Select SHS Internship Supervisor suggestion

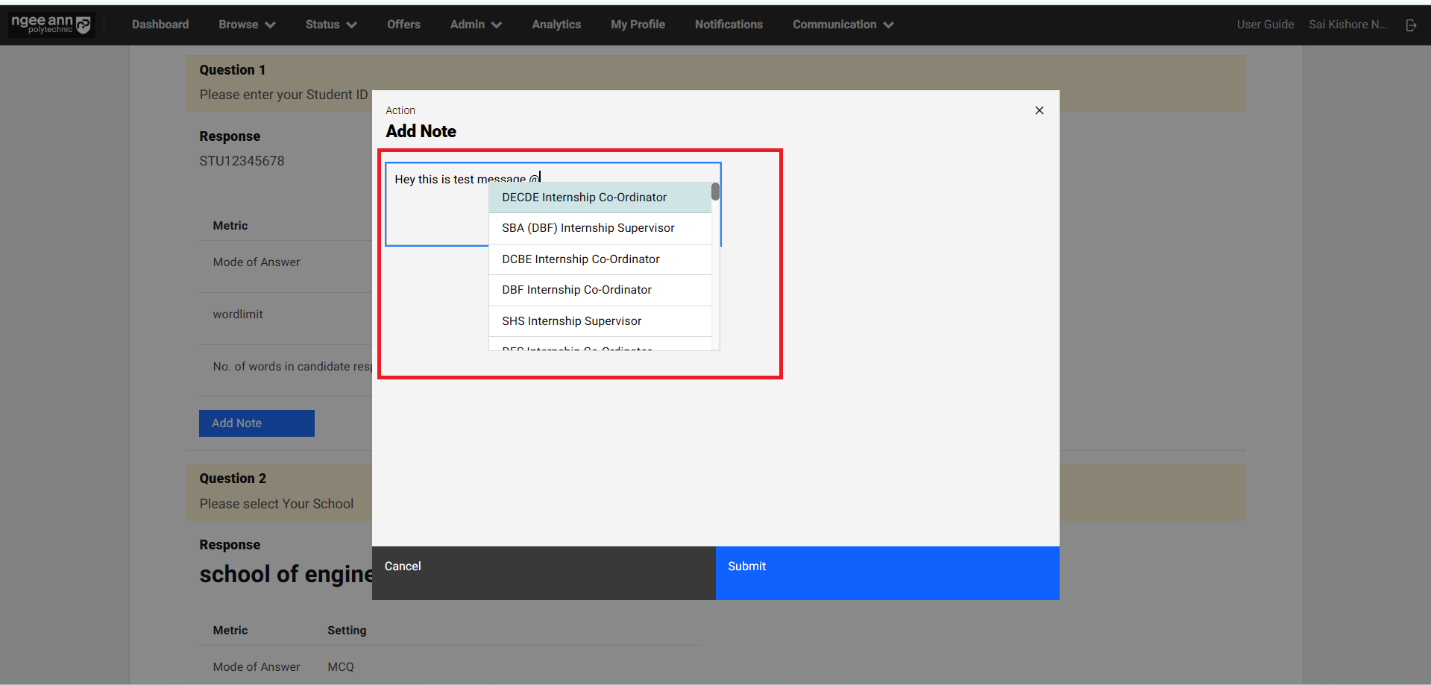click(x=572, y=321)
